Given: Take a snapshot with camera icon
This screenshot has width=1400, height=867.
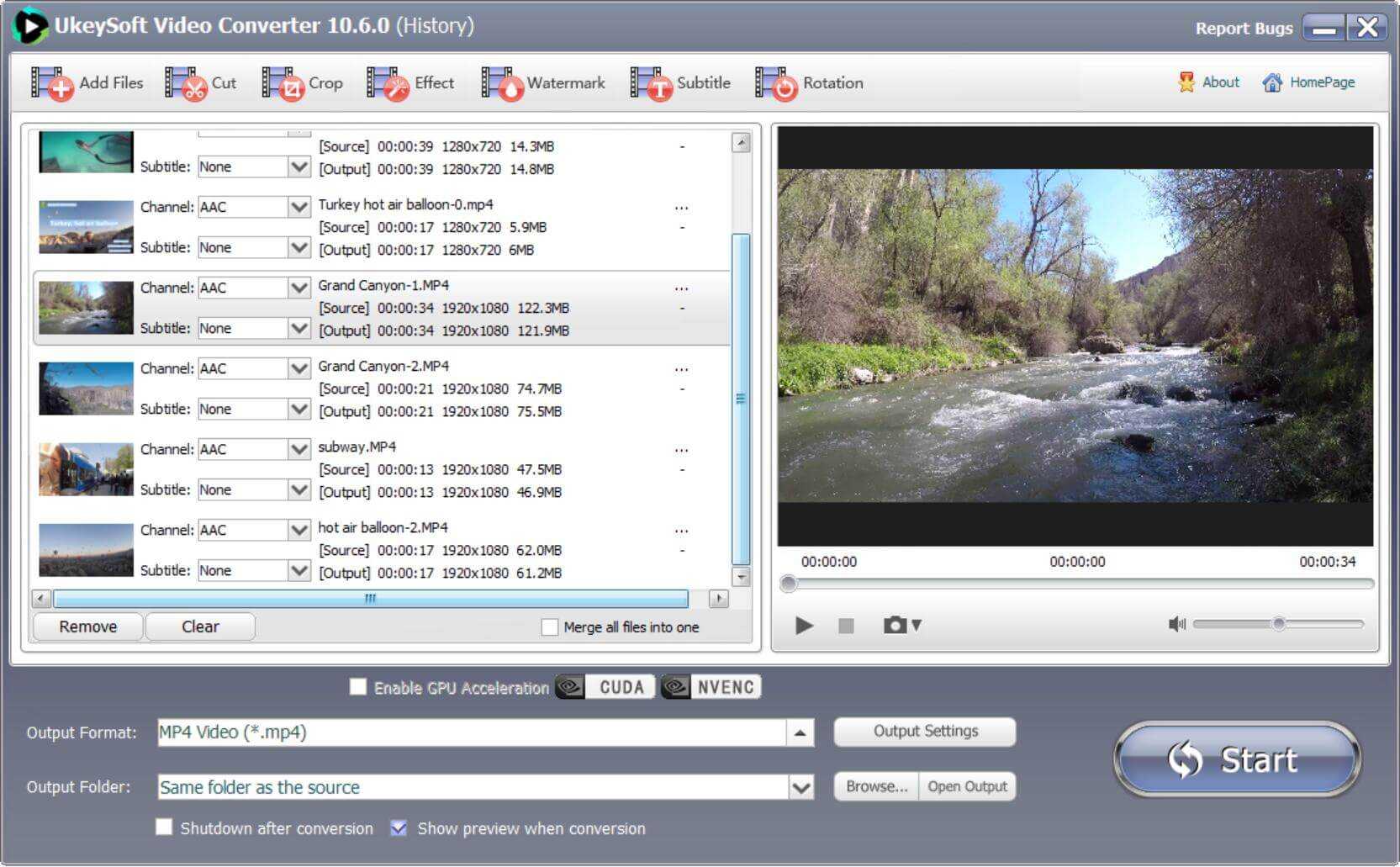Looking at the screenshot, I should point(895,625).
